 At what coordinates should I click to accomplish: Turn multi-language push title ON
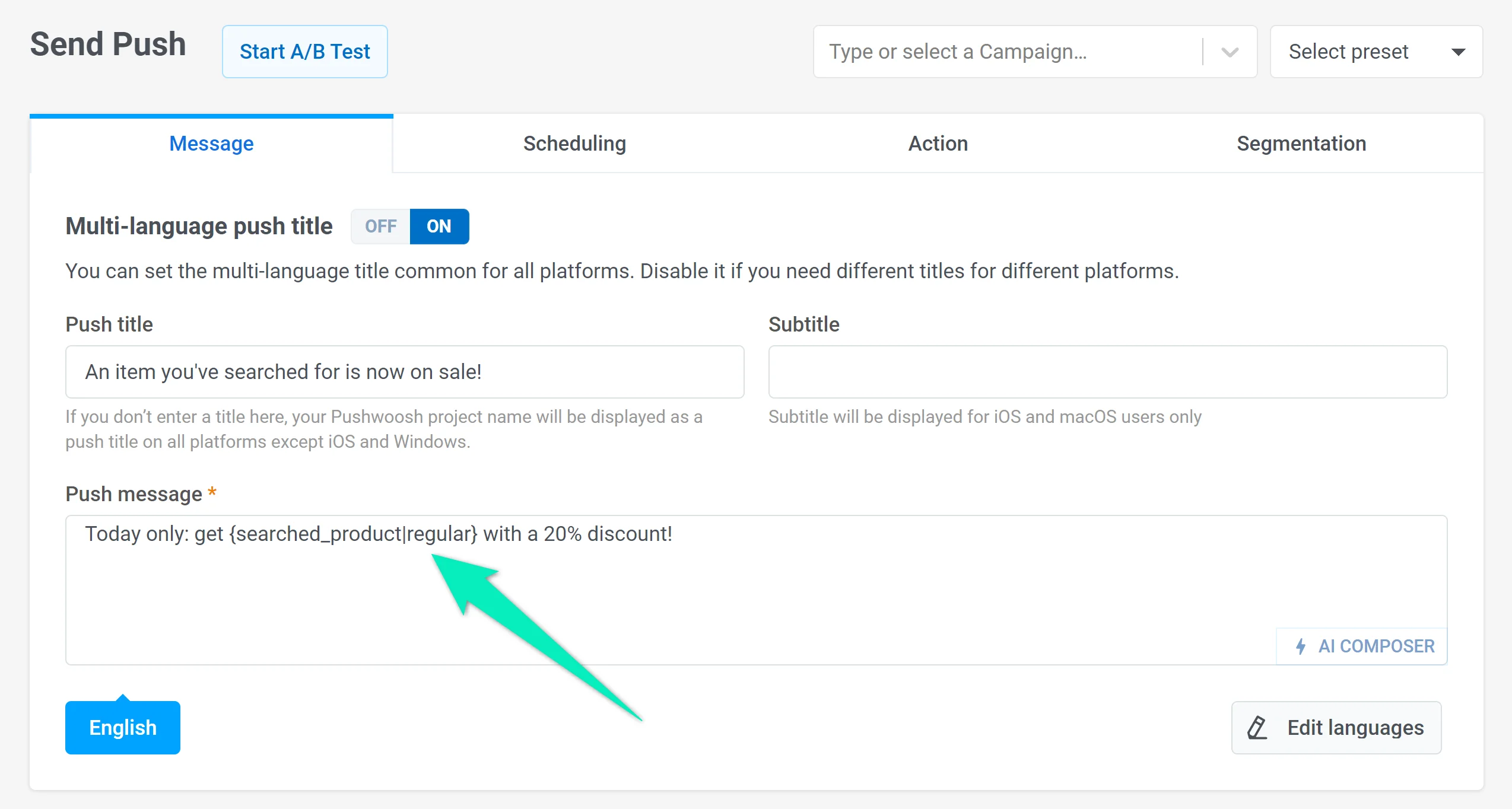coord(439,226)
